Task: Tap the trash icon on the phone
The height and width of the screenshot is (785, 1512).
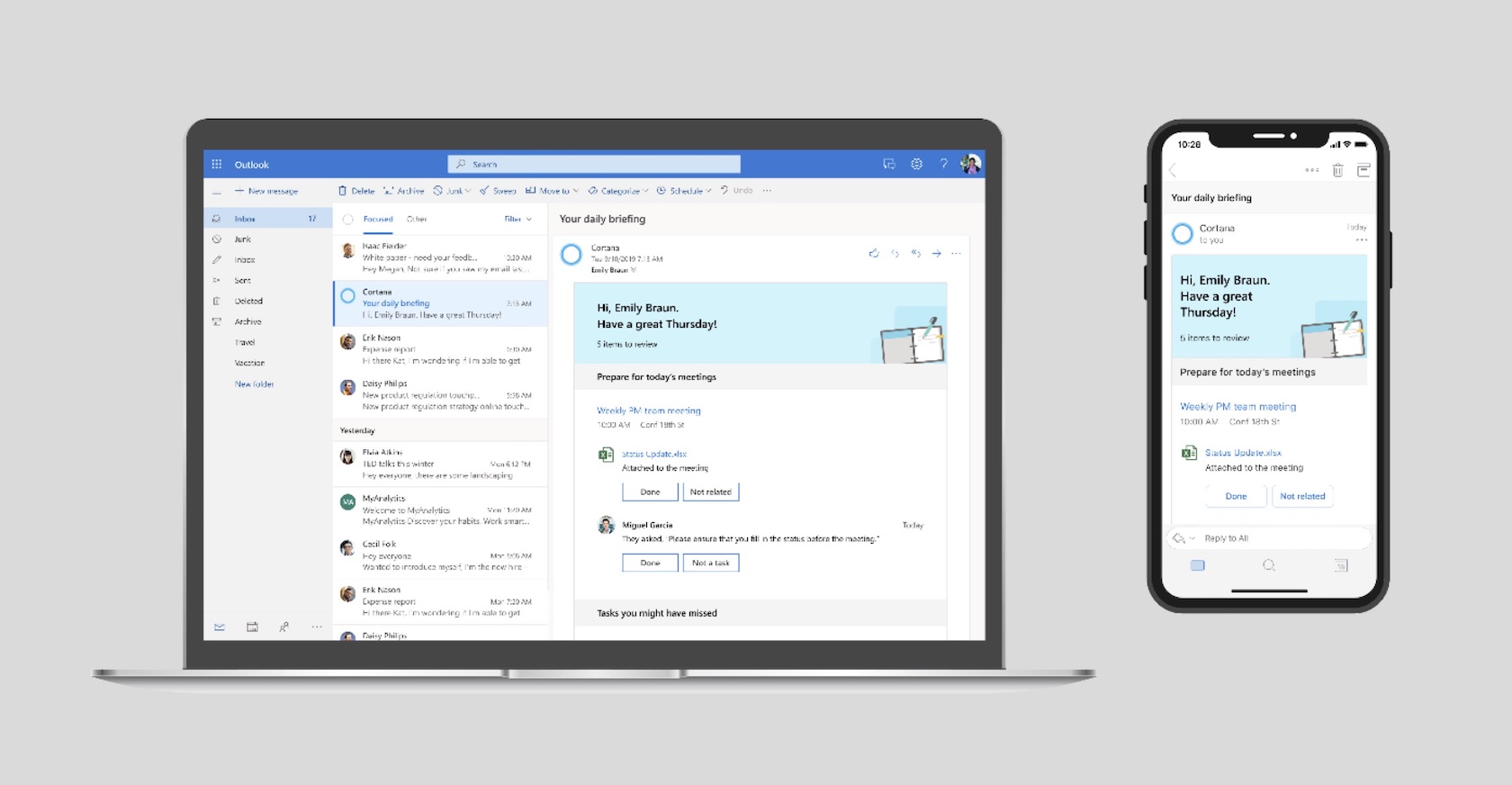Action: point(1337,170)
